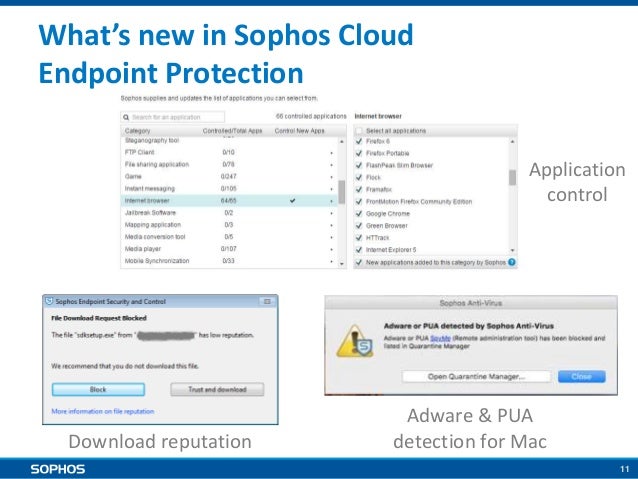Viewport: 638px width, 479px height.
Task: Uncheck the Google Chrome checkbox
Action: pyautogui.click(x=359, y=213)
